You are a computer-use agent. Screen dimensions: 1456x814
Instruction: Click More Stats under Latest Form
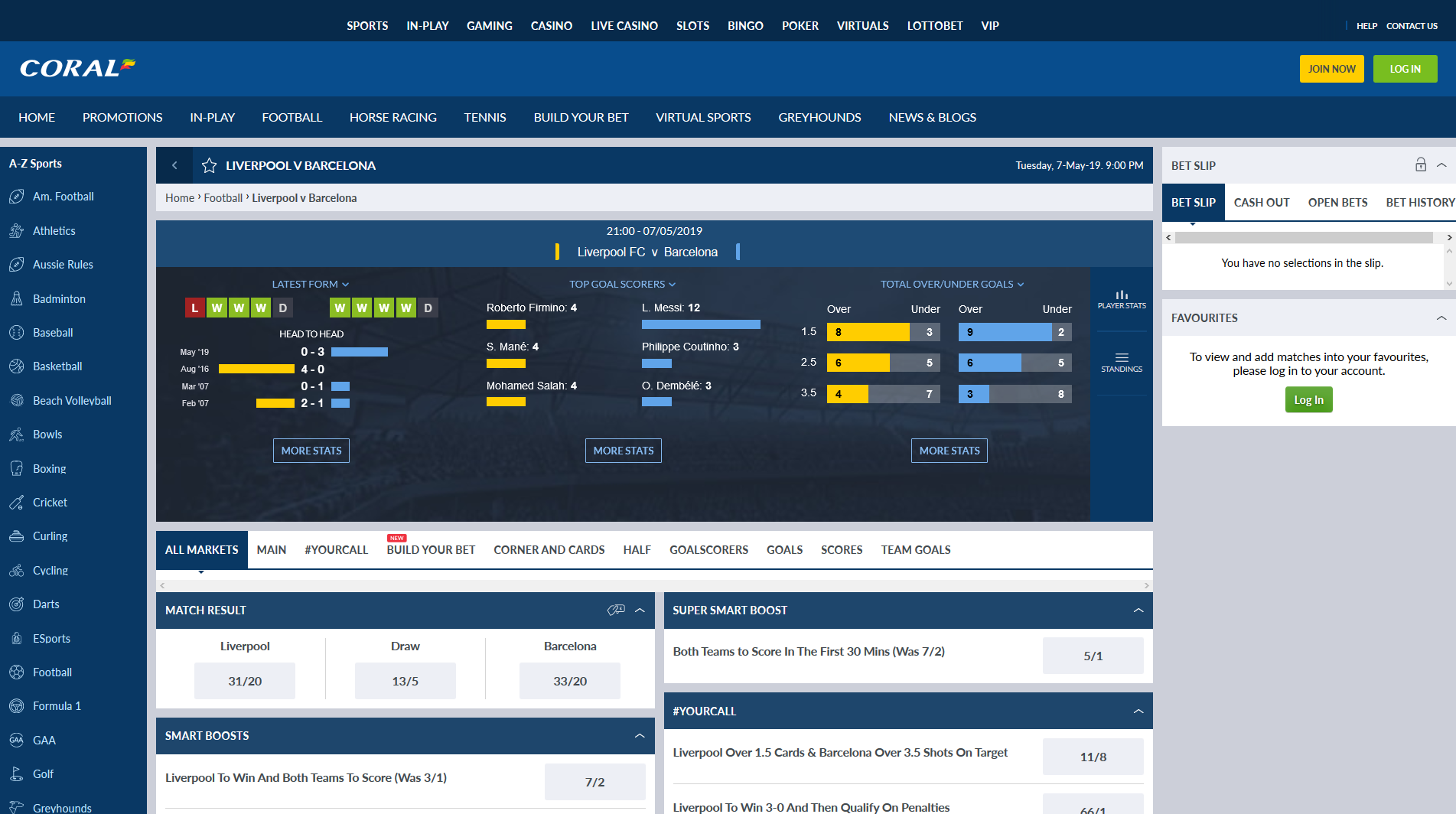pyautogui.click(x=311, y=451)
